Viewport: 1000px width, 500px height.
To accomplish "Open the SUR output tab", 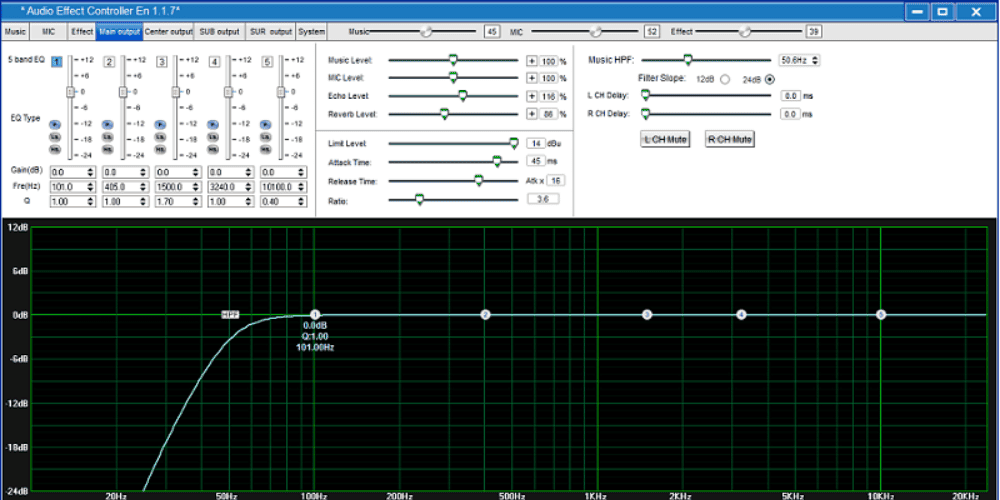I will (270, 31).
